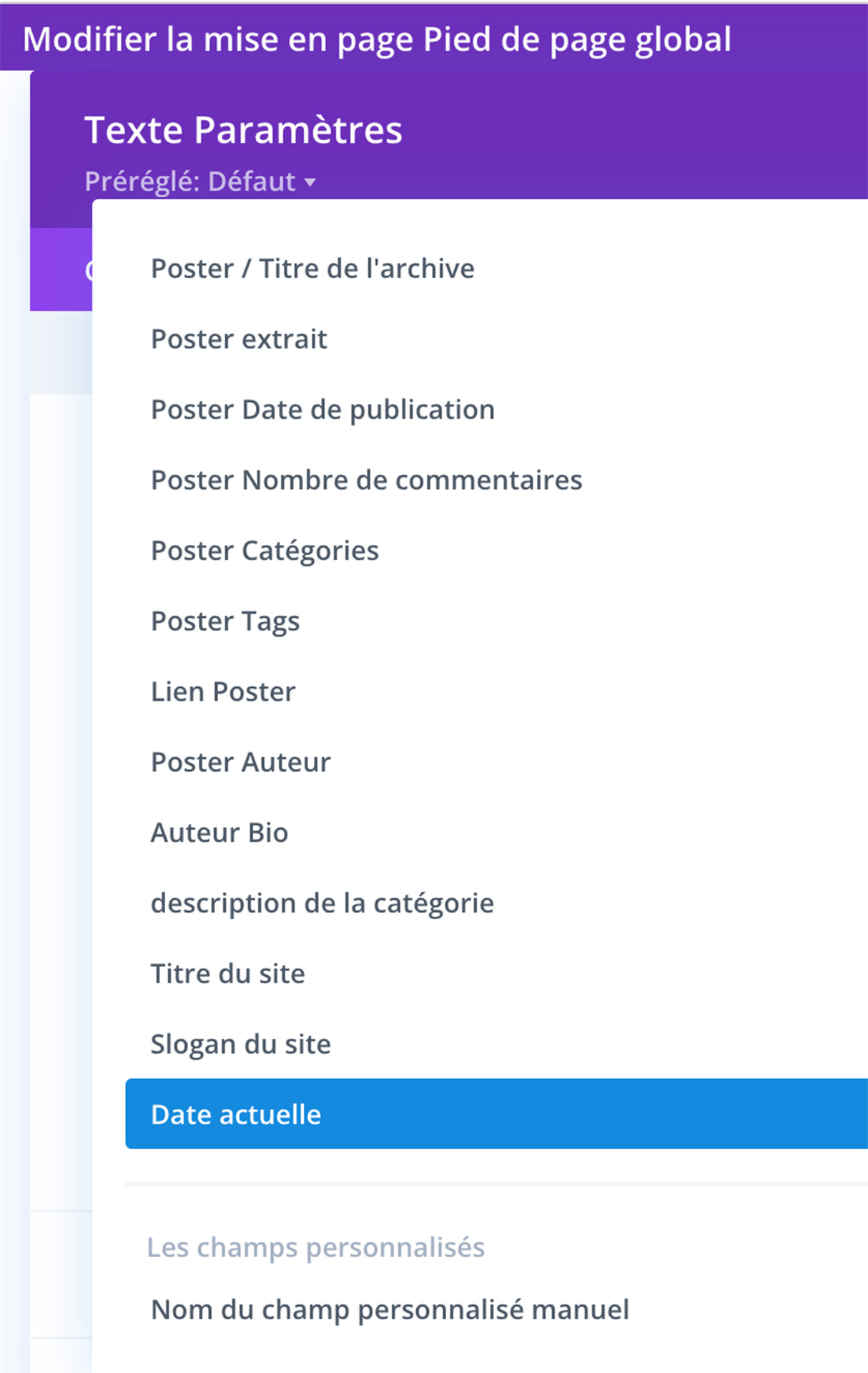Select Poster / Titre de l'archive option

312,269
